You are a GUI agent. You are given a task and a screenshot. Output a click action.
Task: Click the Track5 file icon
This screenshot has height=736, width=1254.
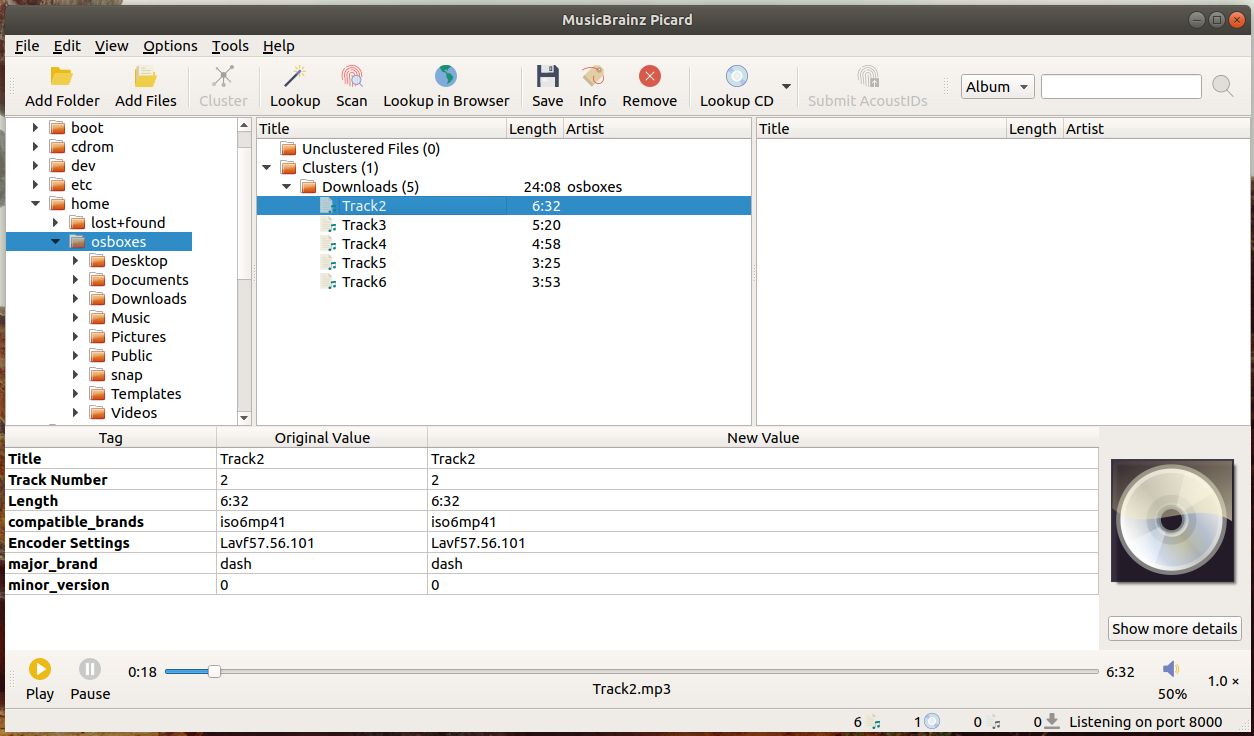(328, 263)
